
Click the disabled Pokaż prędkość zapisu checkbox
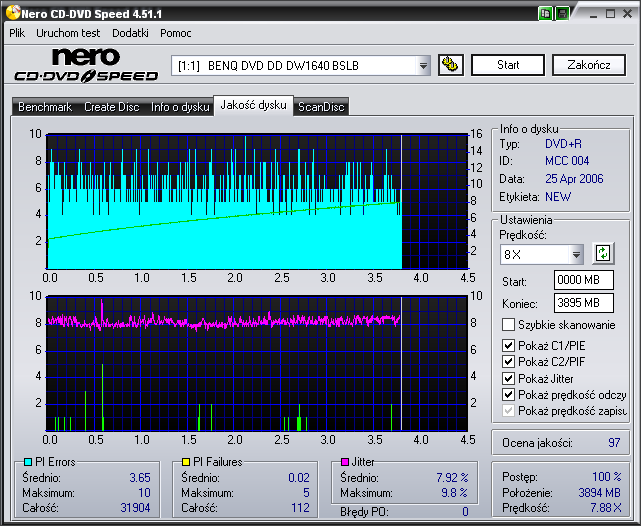tap(508, 410)
